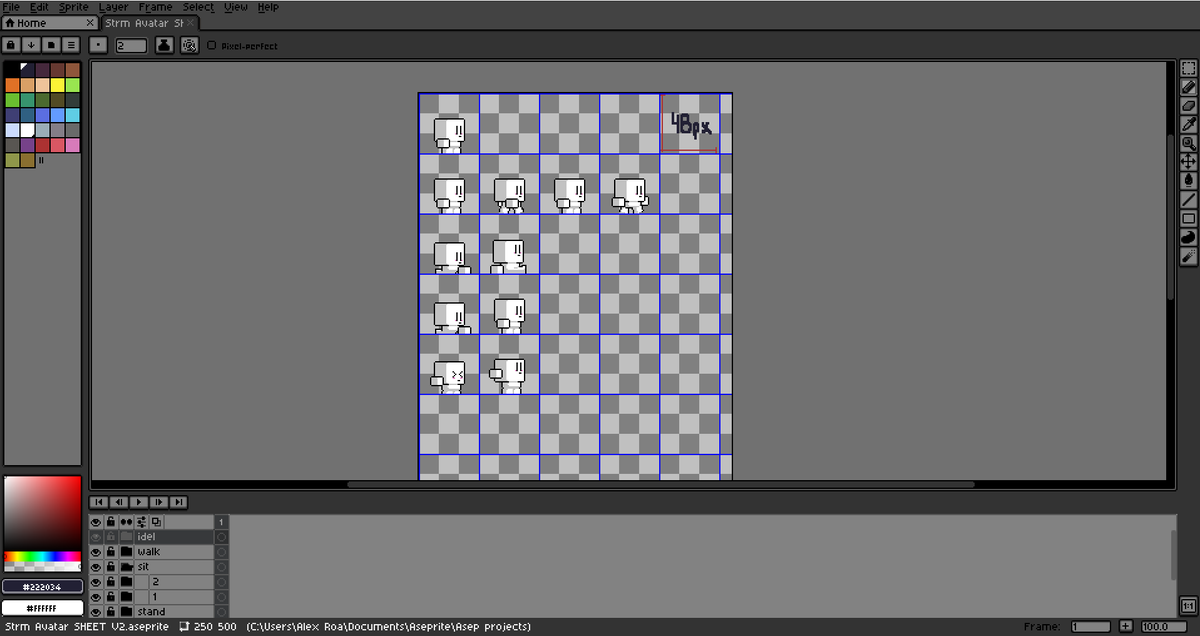The image size is (1200, 636).
Task: Open the timeline settings sliders icon
Action: point(142,522)
